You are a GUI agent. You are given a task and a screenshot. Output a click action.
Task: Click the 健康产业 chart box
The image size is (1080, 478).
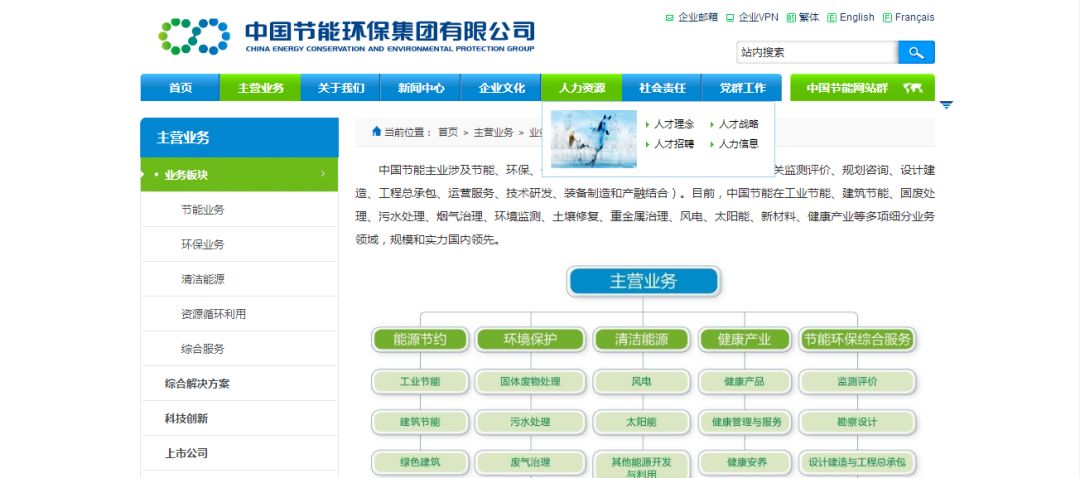744,340
